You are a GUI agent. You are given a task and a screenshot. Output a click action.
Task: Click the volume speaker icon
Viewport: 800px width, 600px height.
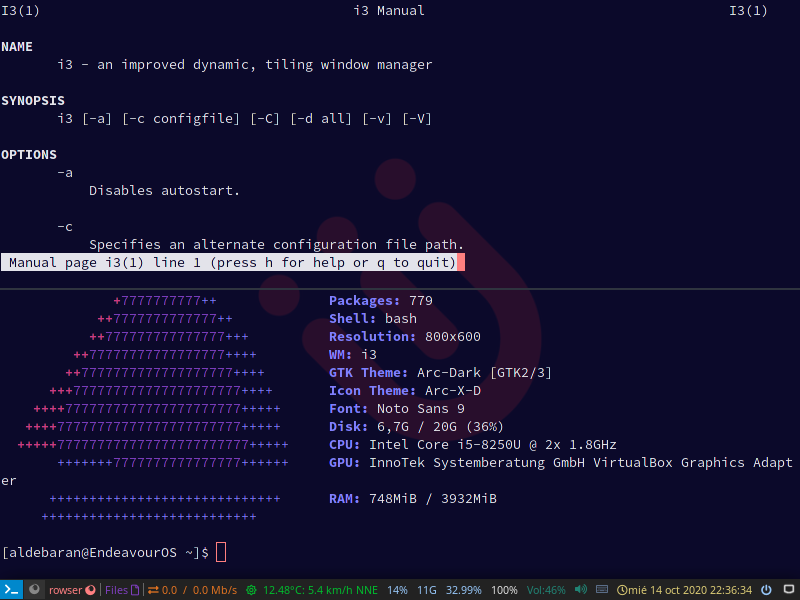(581, 590)
